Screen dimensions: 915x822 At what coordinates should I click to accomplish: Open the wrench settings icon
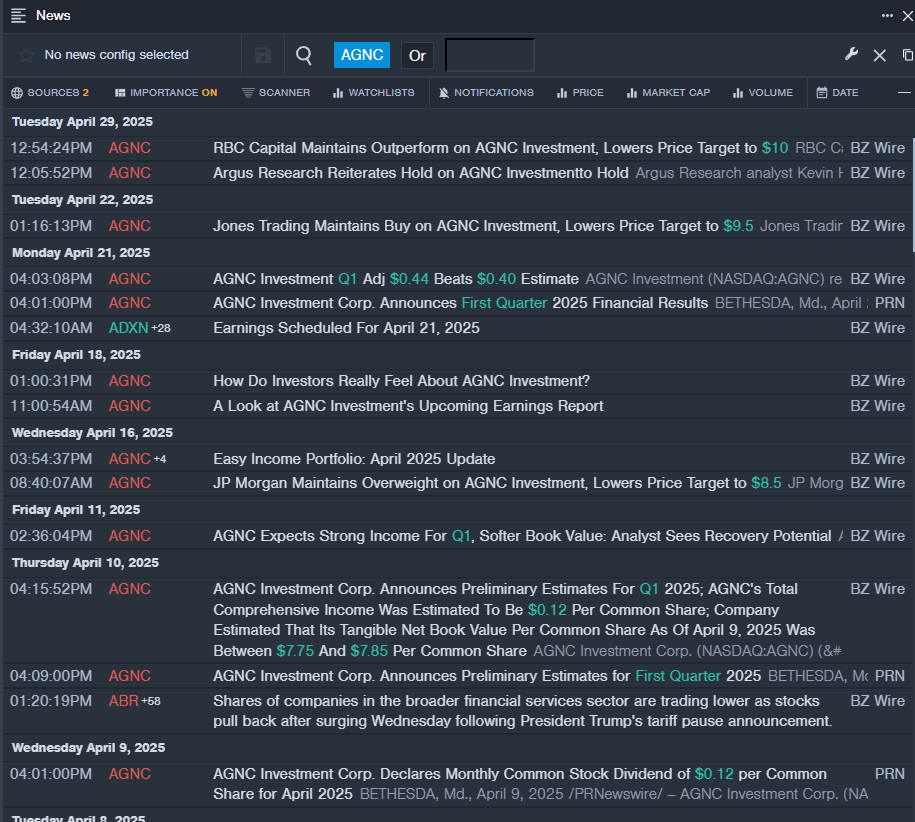pyautogui.click(x=851, y=55)
